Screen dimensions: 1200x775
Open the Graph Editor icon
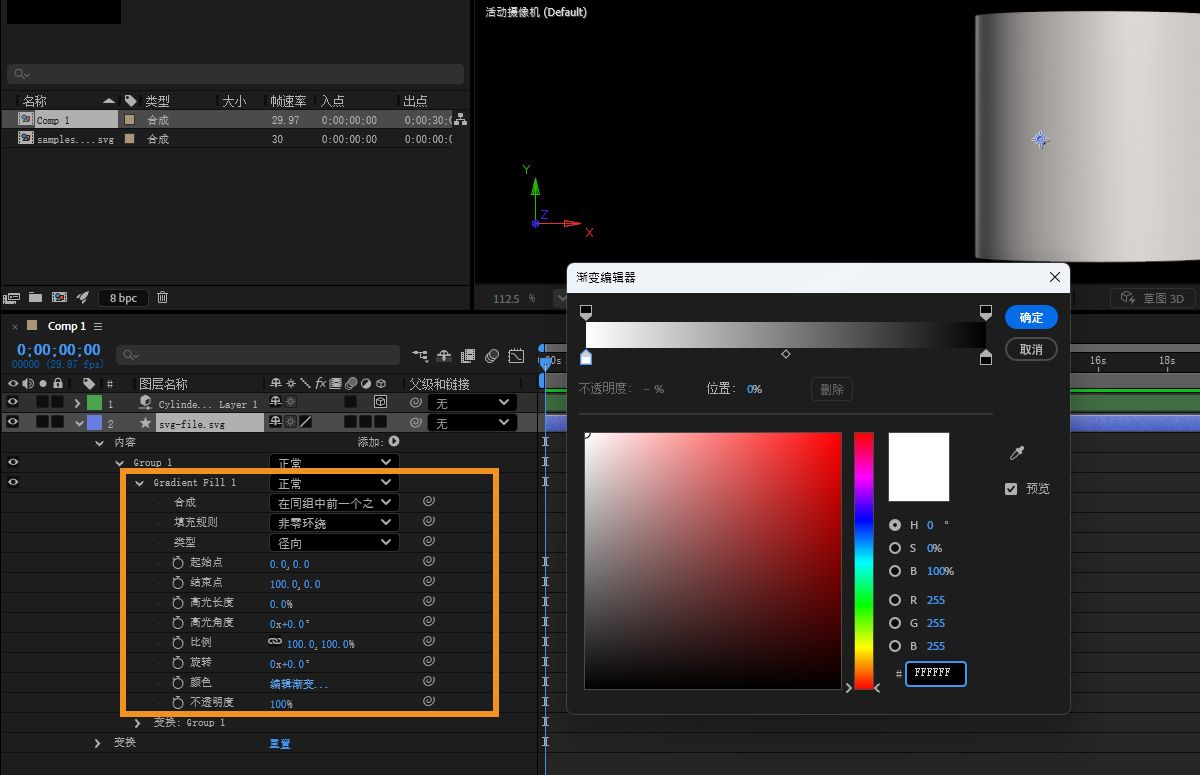516,355
